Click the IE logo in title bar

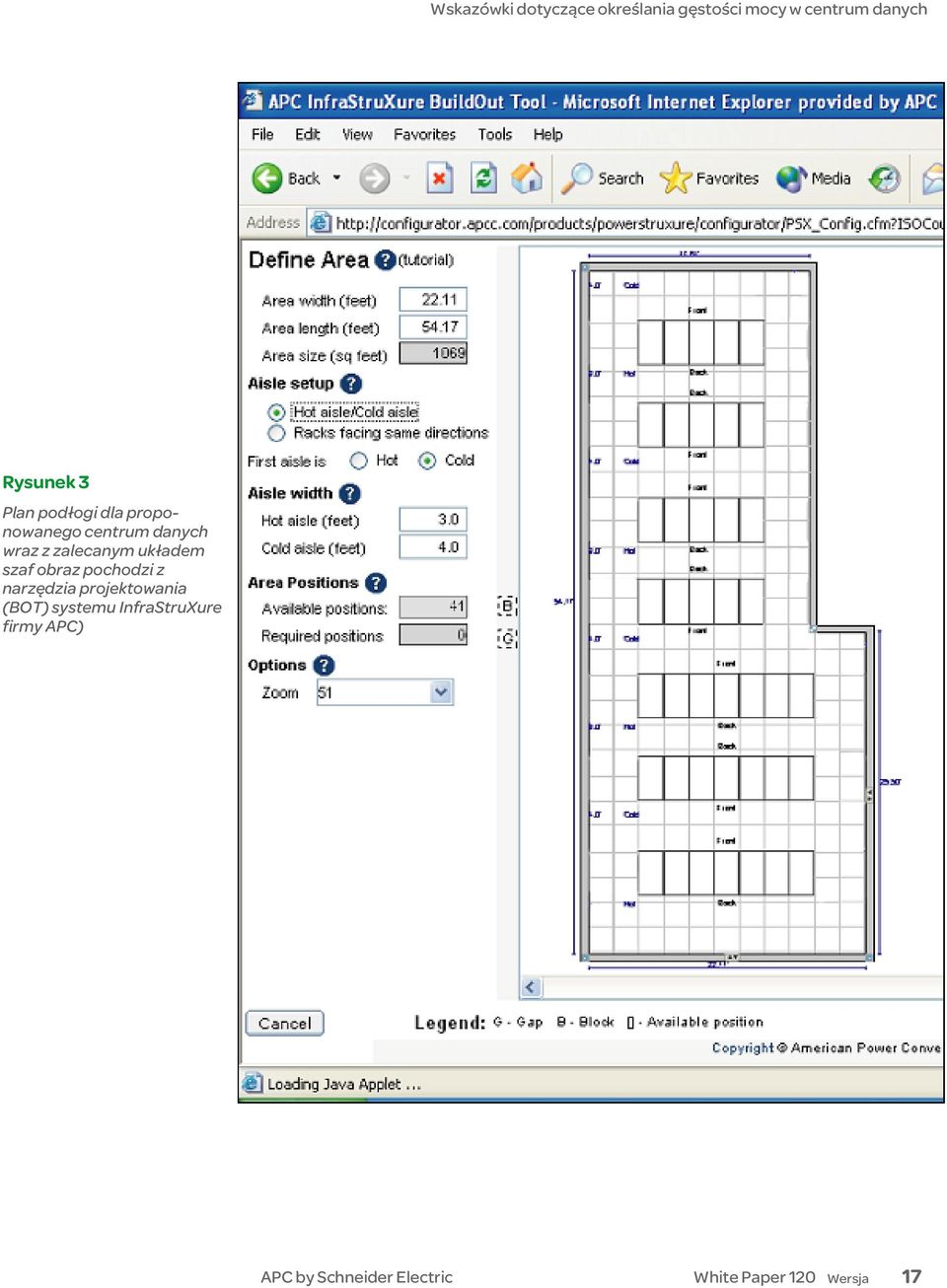253,101
